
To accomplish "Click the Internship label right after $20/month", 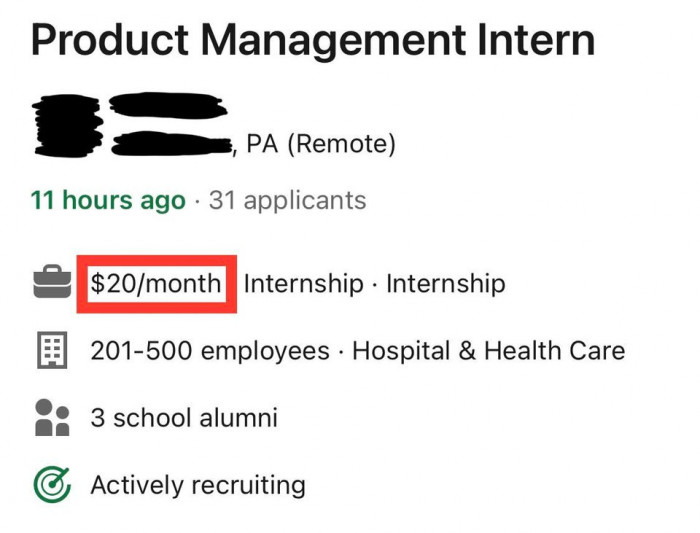I will click(x=303, y=284).
